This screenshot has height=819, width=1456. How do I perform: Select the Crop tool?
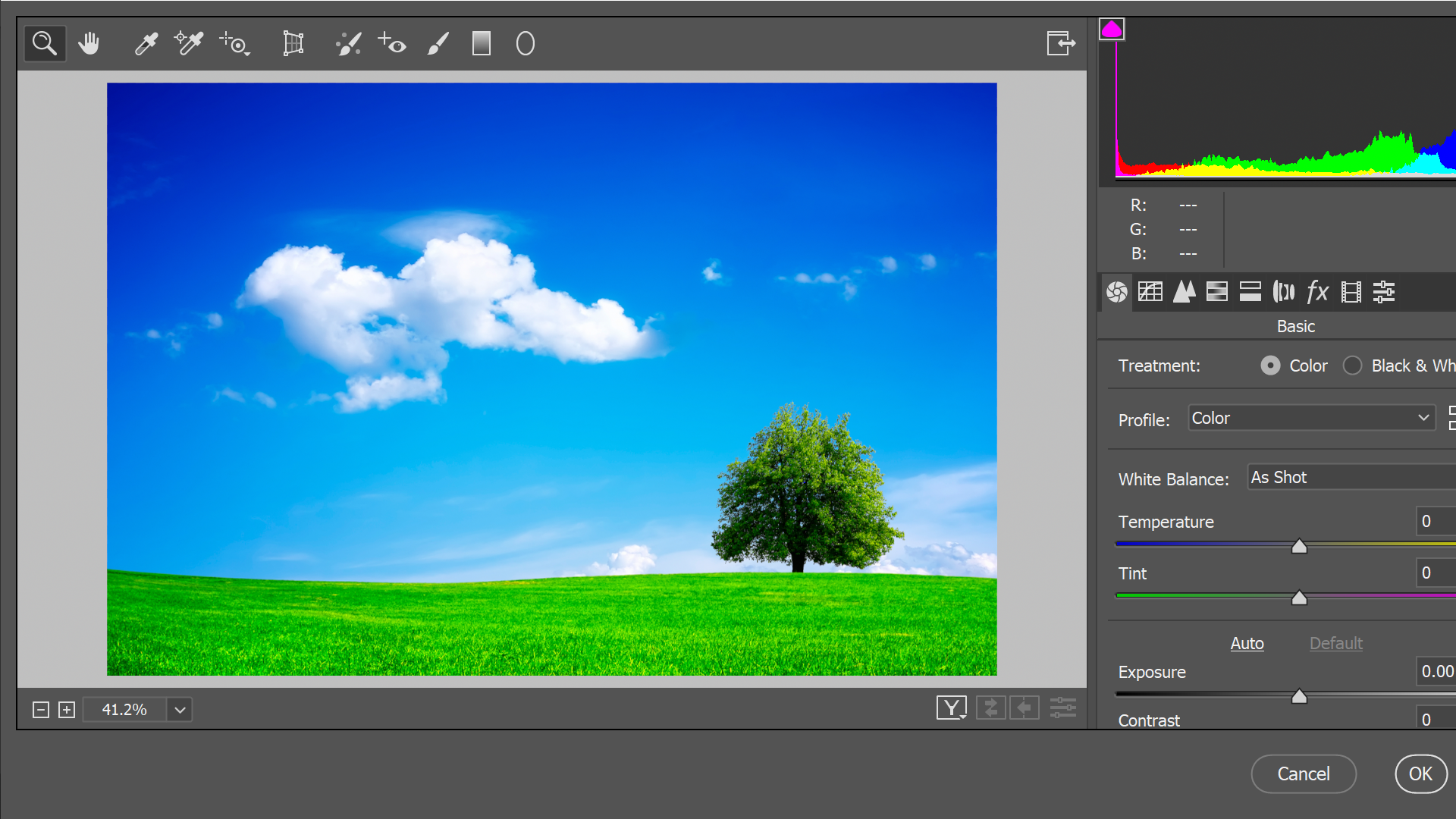(x=293, y=43)
